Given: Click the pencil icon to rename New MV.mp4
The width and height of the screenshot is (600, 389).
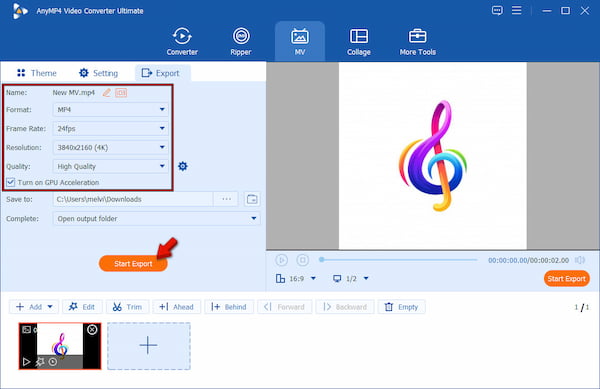Looking at the screenshot, I should click(x=106, y=93).
